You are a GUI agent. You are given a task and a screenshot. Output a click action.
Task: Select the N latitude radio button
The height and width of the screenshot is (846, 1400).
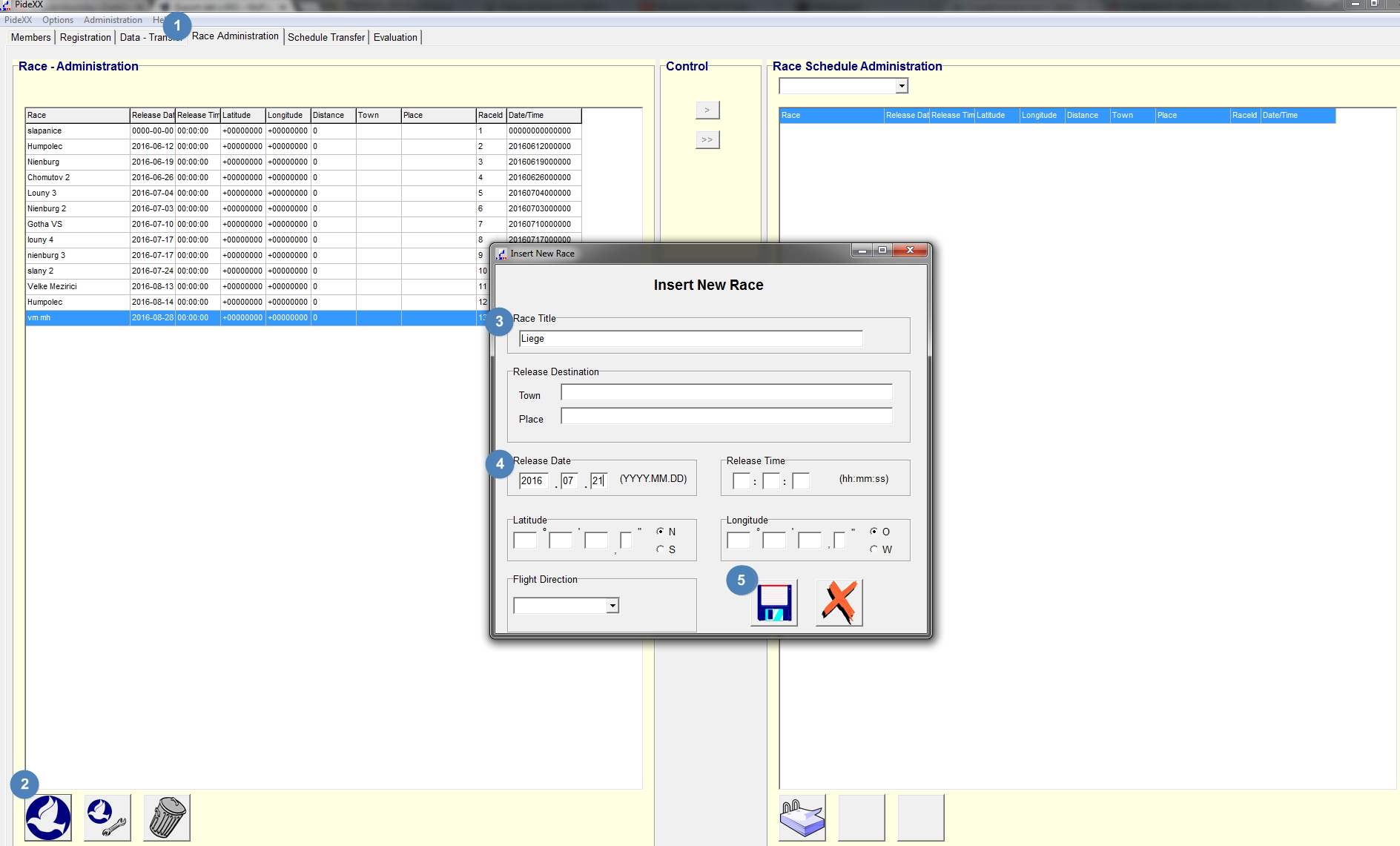pyautogui.click(x=660, y=532)
